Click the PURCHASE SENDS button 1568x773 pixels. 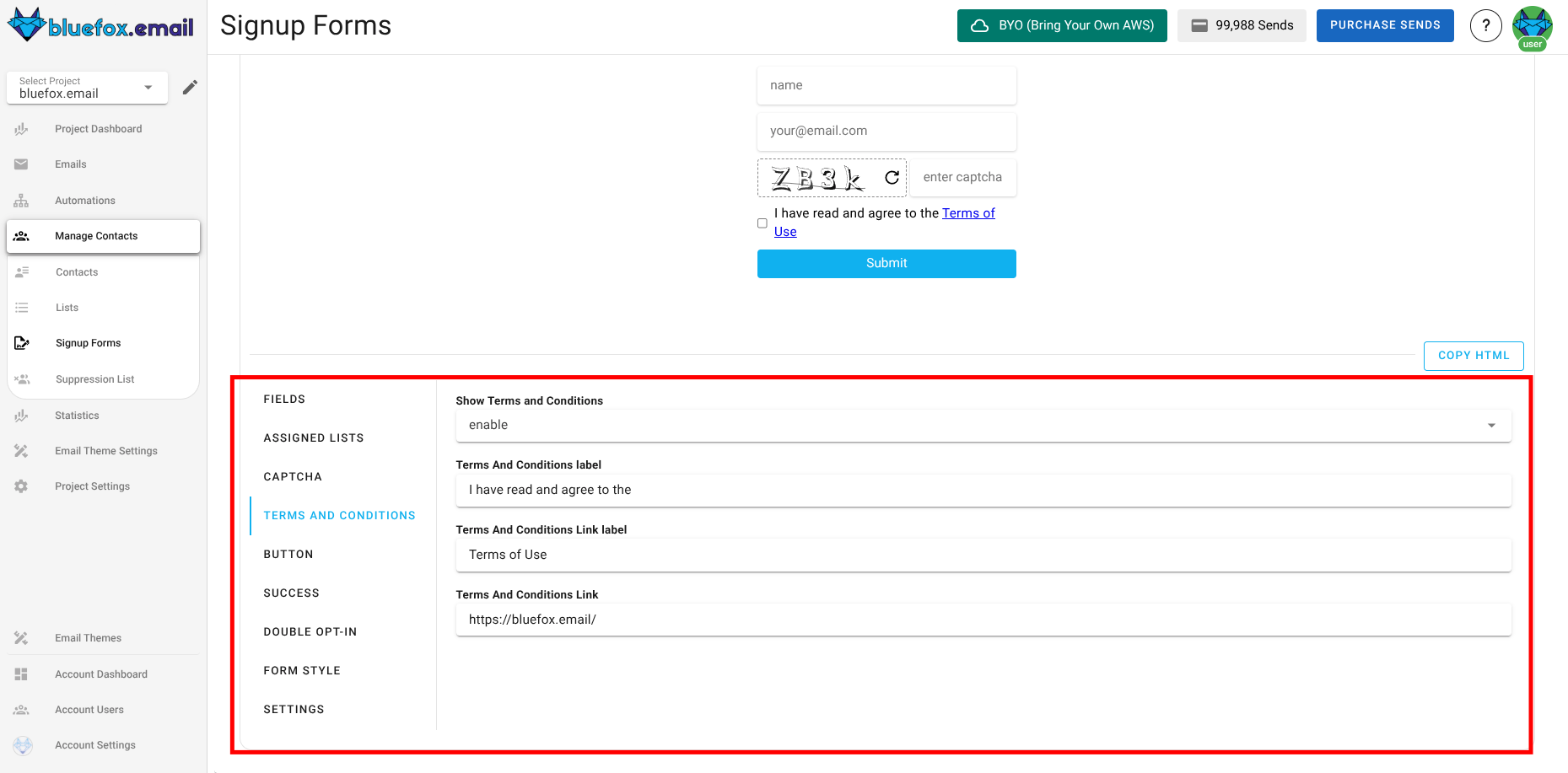[x=1384, y=25]
